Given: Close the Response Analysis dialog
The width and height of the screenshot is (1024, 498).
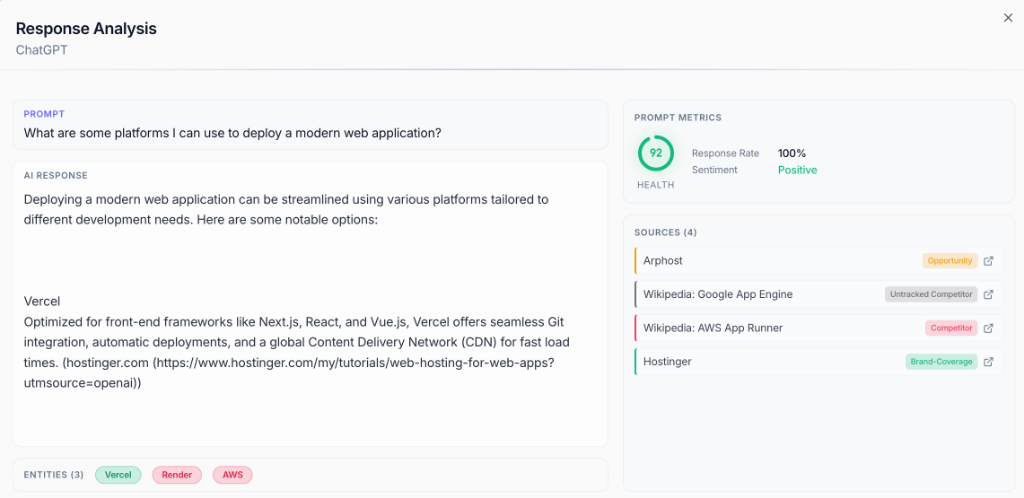Looking at the screenshot, I should point(1007,18).
